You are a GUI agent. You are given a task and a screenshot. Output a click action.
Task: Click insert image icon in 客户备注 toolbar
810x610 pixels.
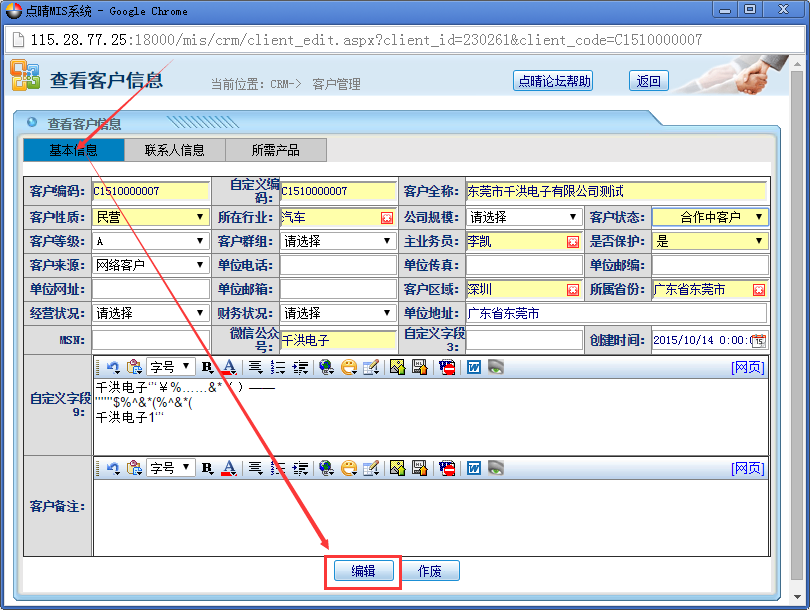click(x=397, y=468)
